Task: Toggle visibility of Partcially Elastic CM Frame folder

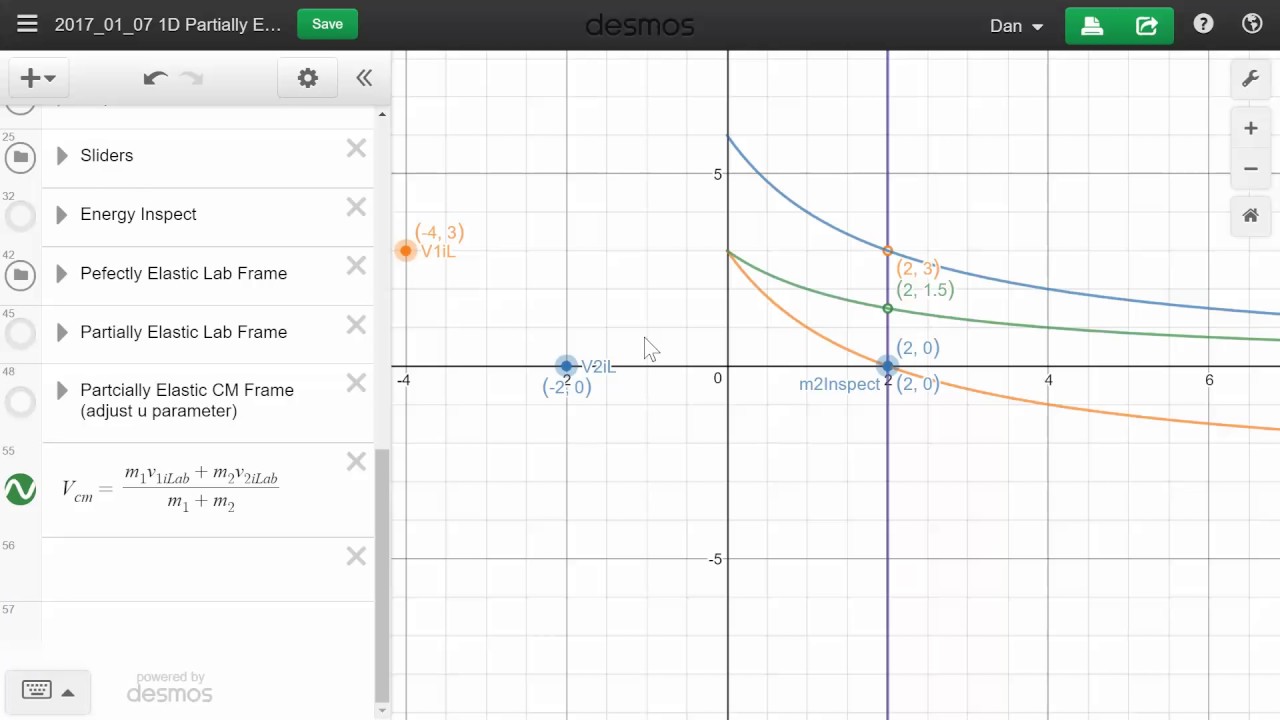Action: pos(20,402)
